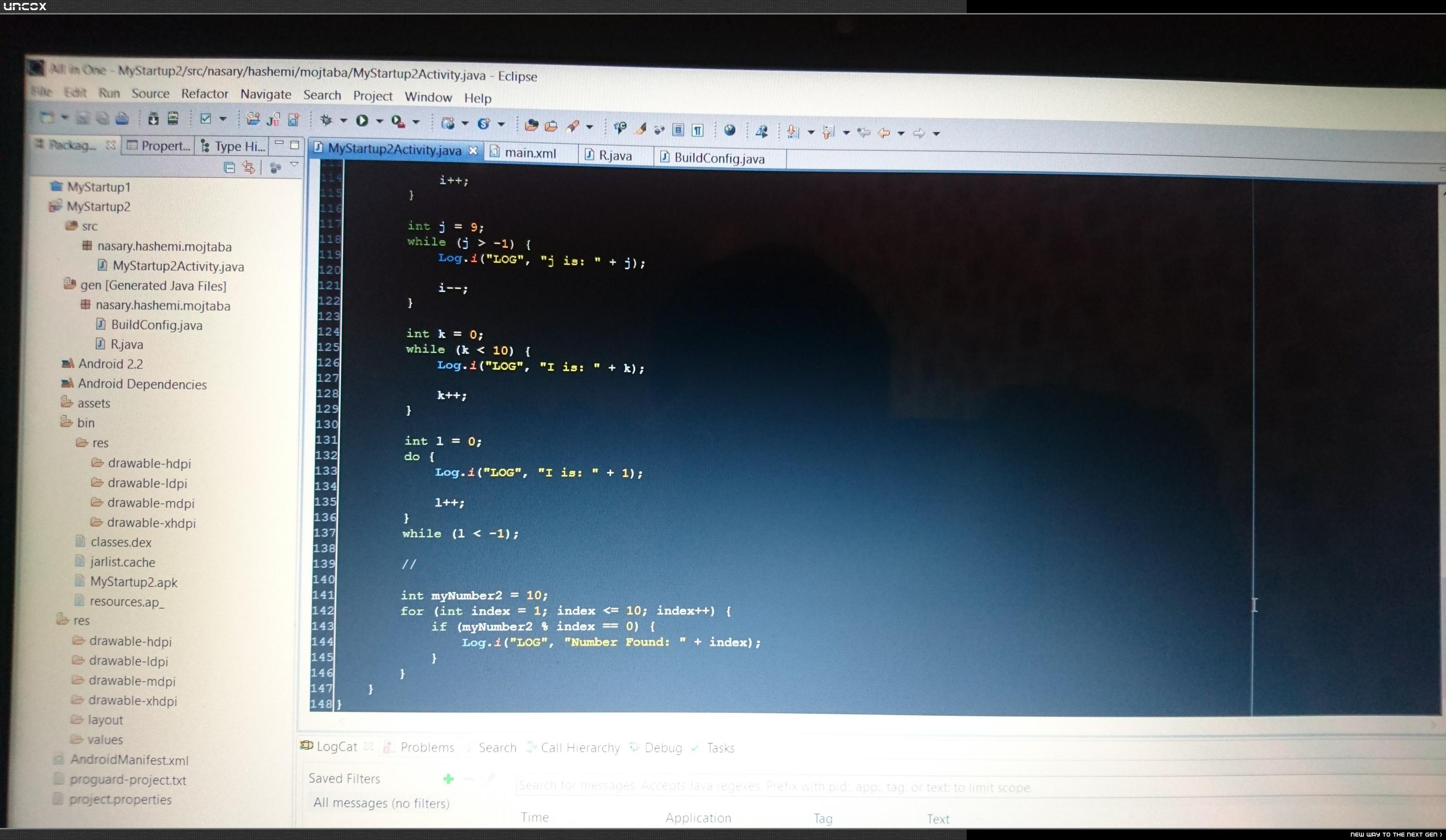
Task: Click the Open Type folder icon
Action: 531,125
